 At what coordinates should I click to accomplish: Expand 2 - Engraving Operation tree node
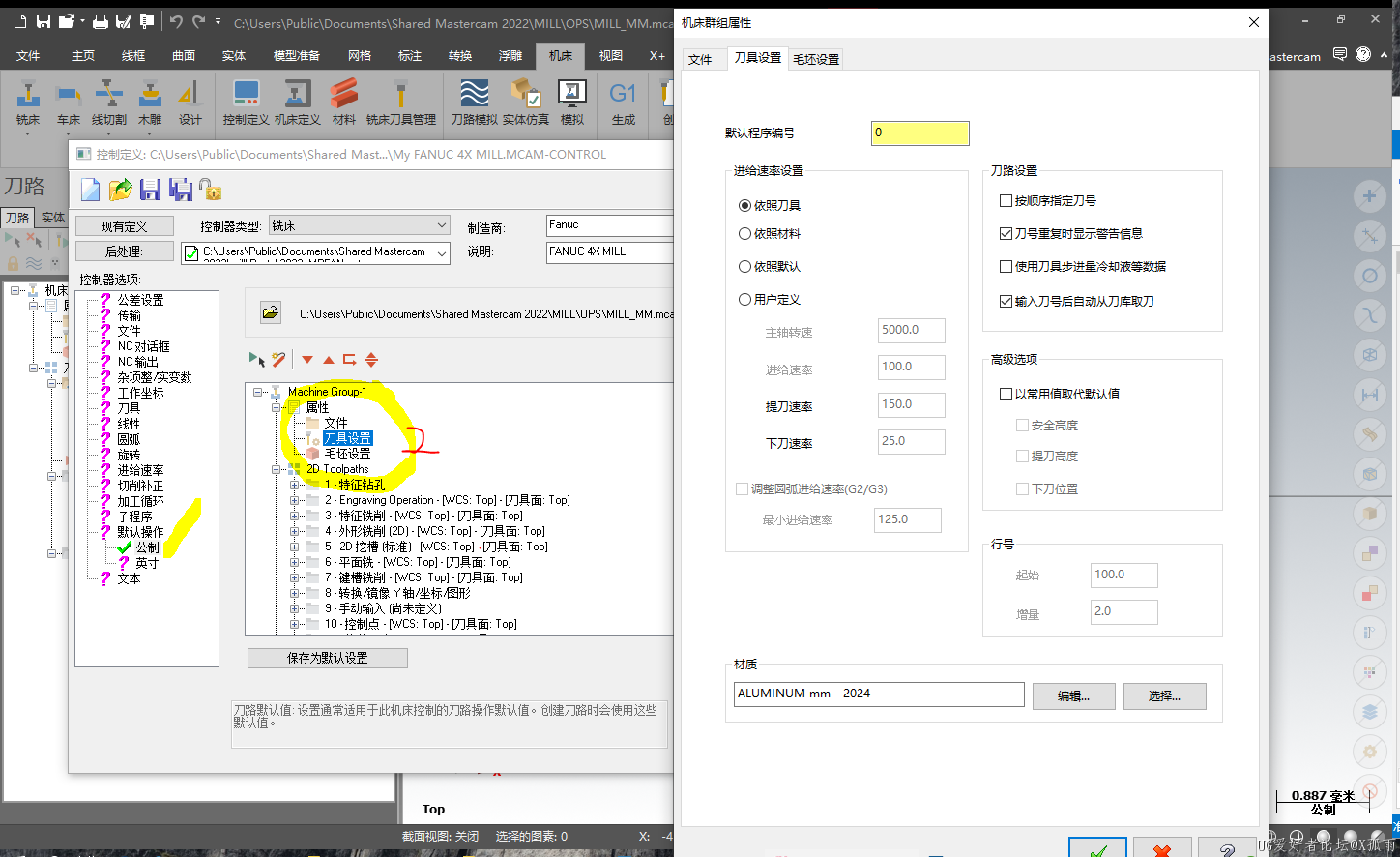pos(295,500)
